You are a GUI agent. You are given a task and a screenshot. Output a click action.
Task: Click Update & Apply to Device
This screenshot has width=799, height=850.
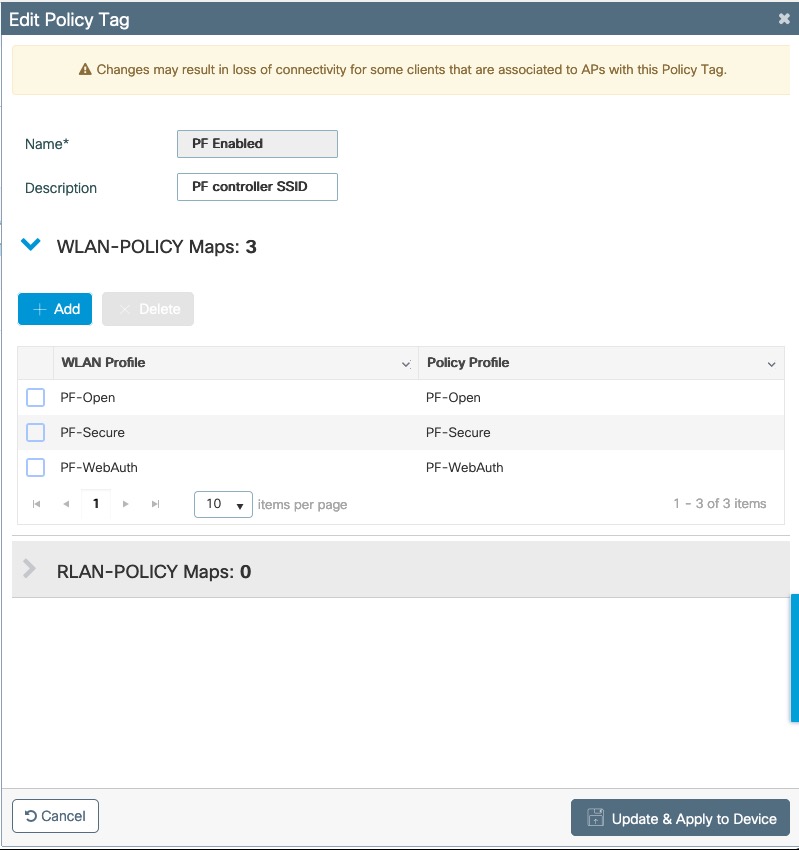coord(680,818)
